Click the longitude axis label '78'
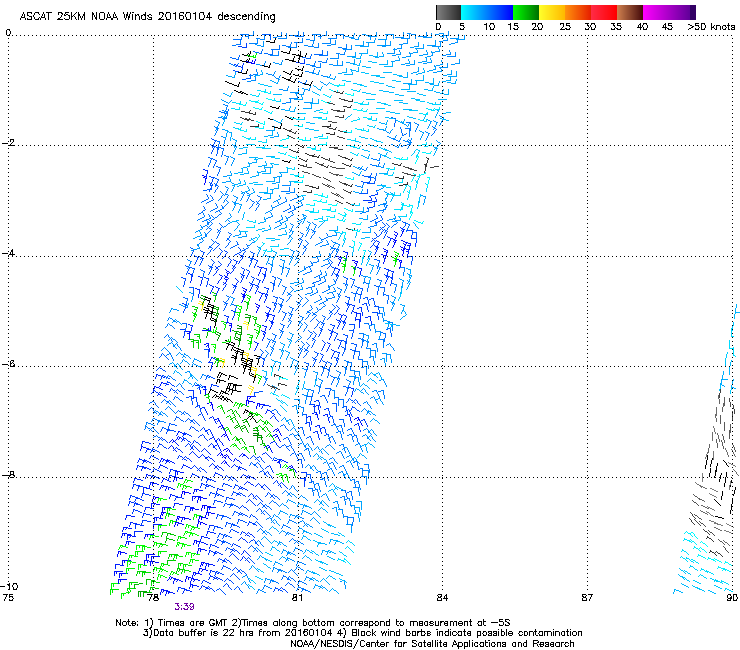This screenshot has width=740, height=650. point(152,598)
